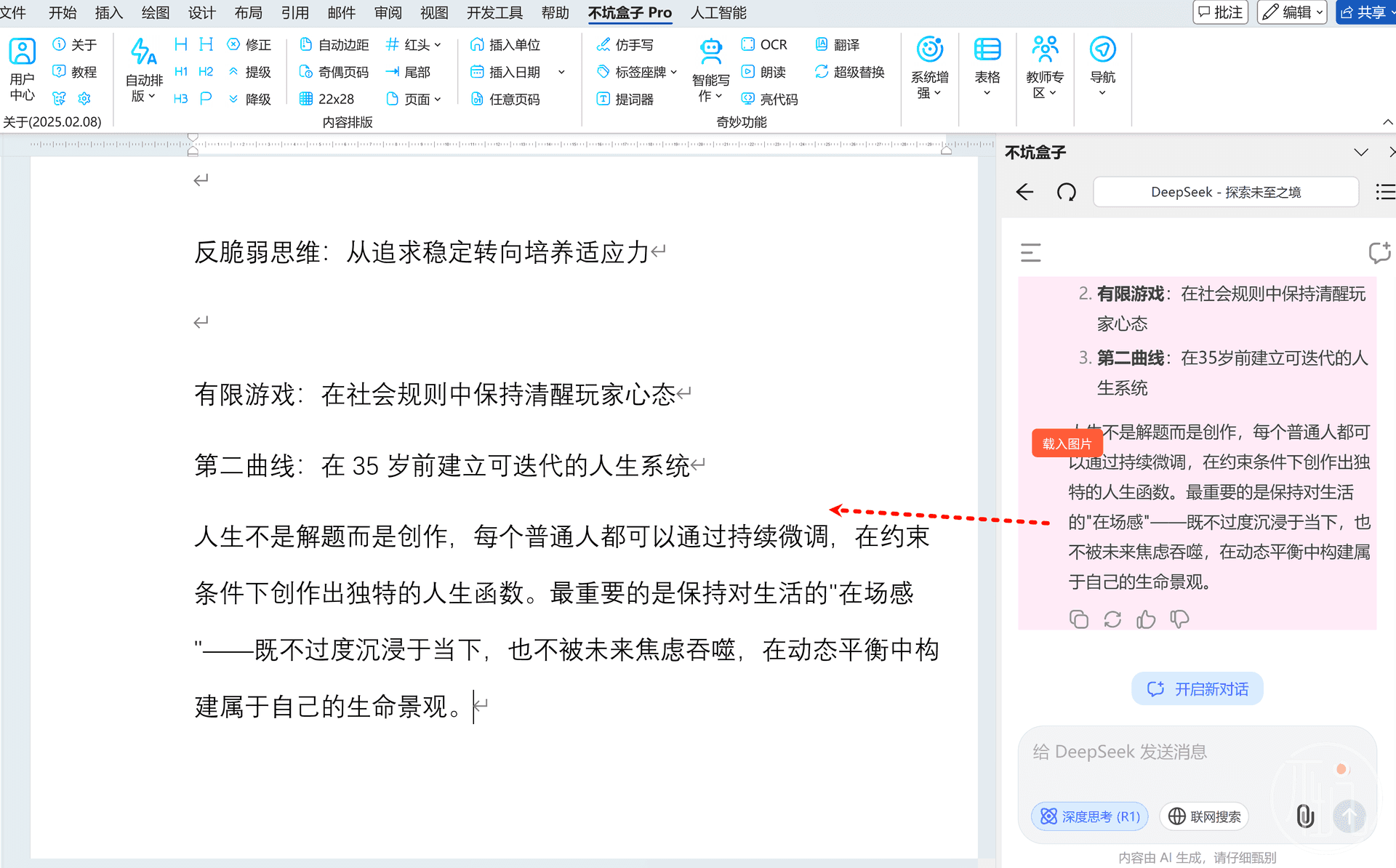Click the red 载入图片 button
1396x868 pixels.
point(1067,443)
